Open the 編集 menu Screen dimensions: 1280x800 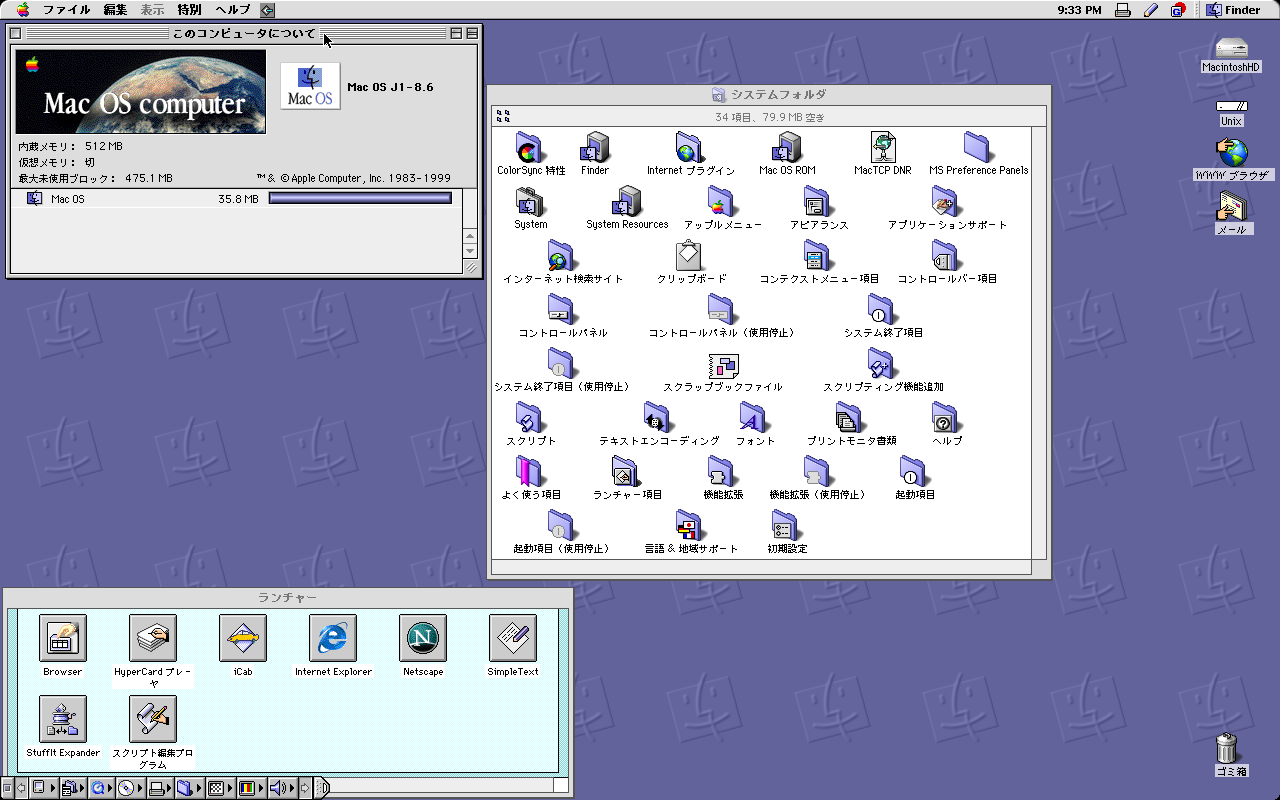click(x=115, y=10)
